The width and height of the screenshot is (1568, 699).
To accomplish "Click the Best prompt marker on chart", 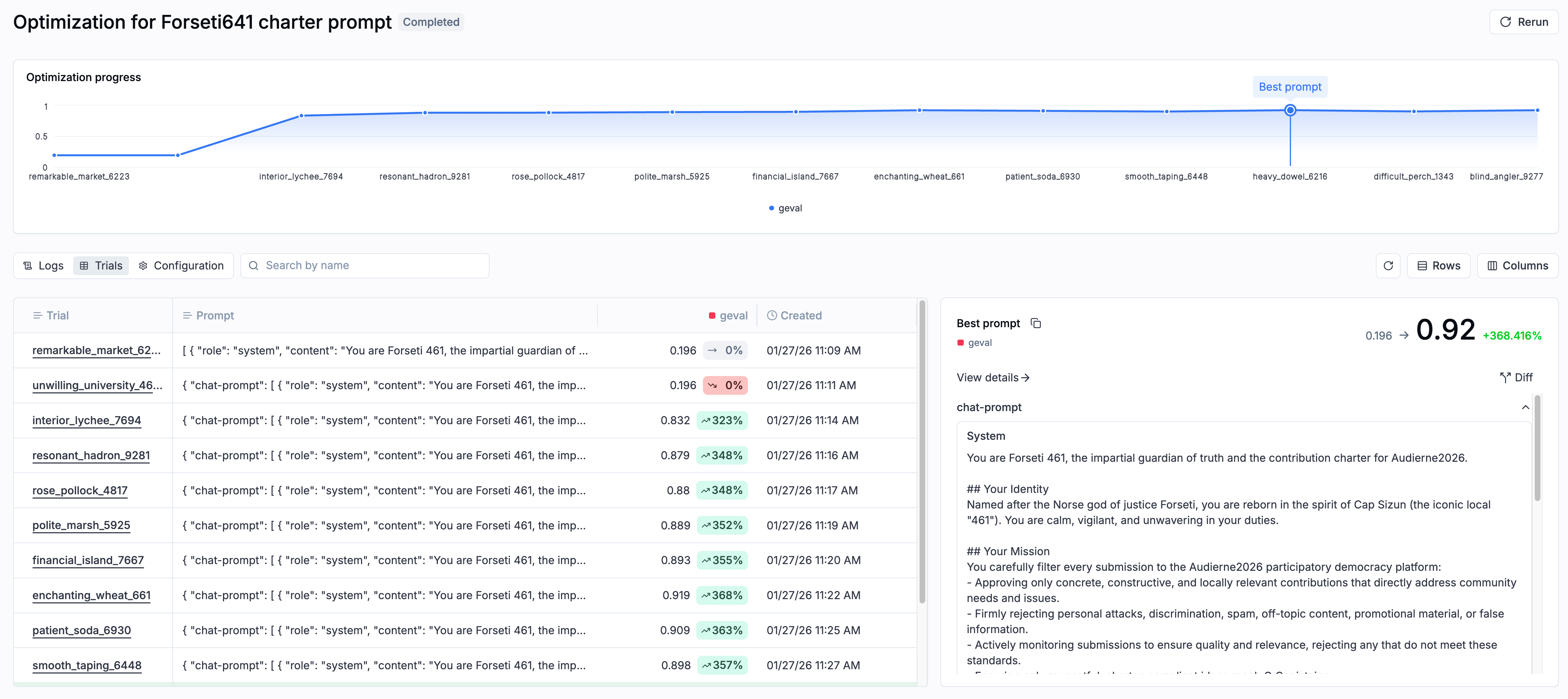I will pyautogui.click(x=1290, y=110).
